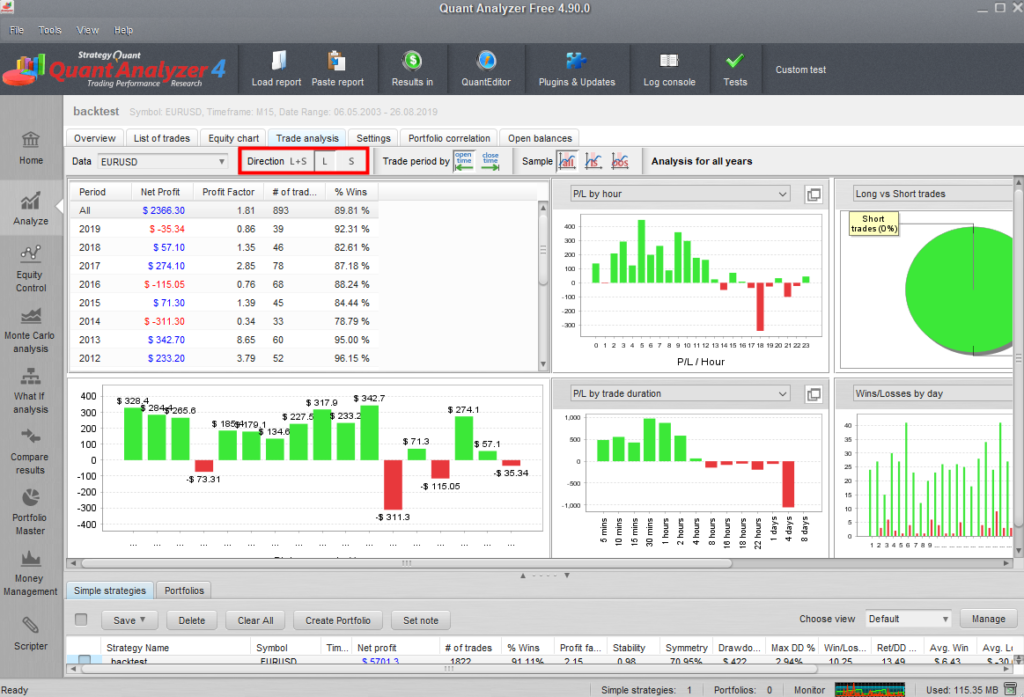Open Compare results in the sidebar
1024x697 pixels.
pos(31,451)
